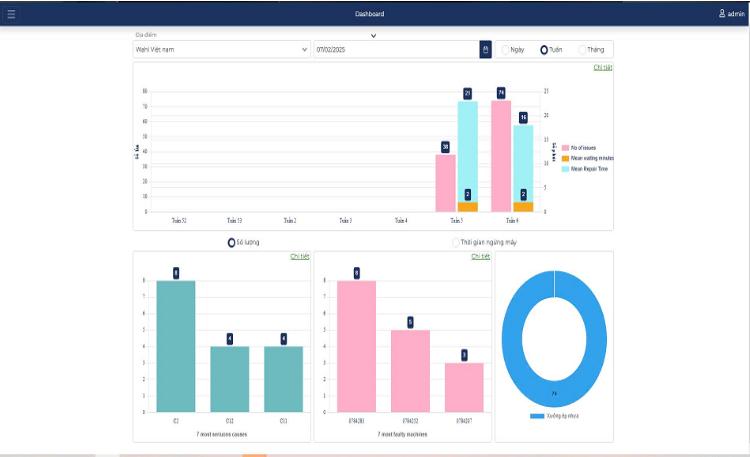750x457 pixels.
Task: Click the 'No of issues' legend text
Action: [x=583, y=148]
